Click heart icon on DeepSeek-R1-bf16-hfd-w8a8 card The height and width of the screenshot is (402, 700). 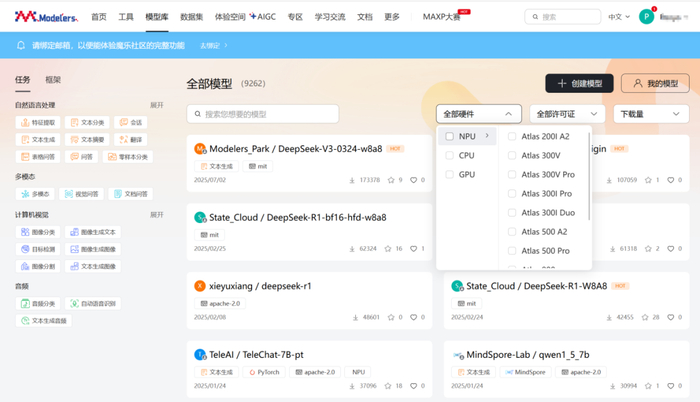click(x=413, y=248)
